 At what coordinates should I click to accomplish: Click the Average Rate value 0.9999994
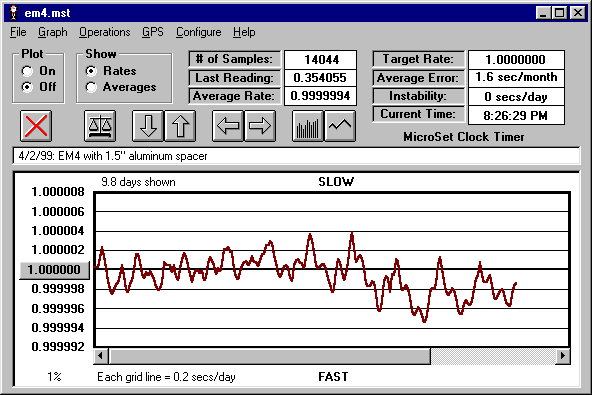(321, 96)
